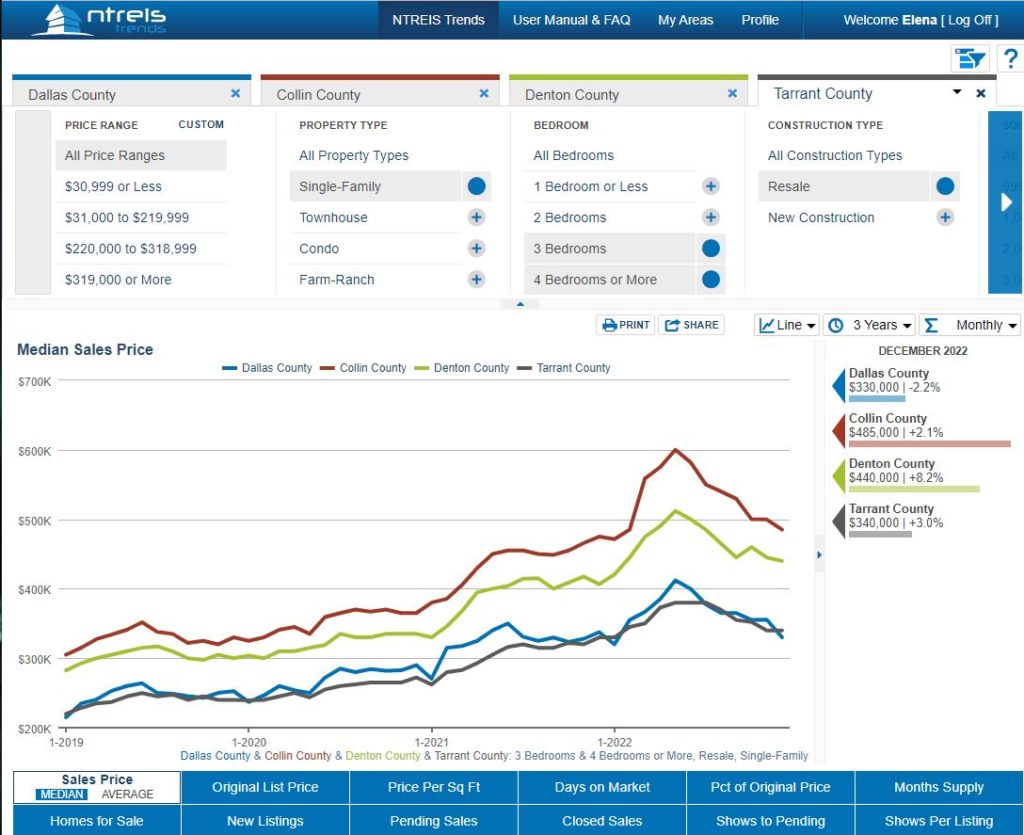Image resolution: width=1024 pixels, height=835 pixels.
Task: Choose a CUSTOM price range
Action: coord(201,124)
